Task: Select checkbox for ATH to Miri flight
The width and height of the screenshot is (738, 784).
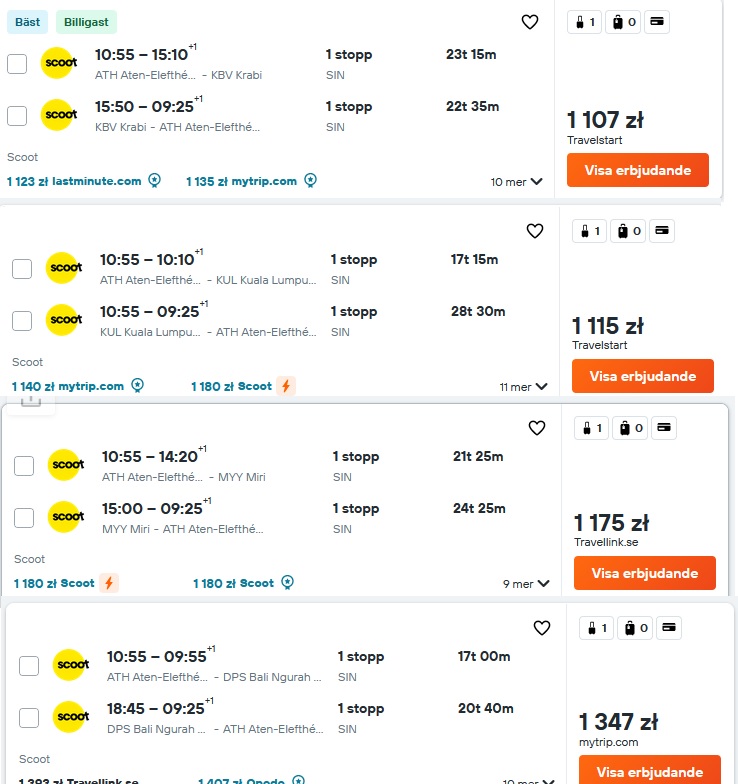Action: tap(24, 466)
